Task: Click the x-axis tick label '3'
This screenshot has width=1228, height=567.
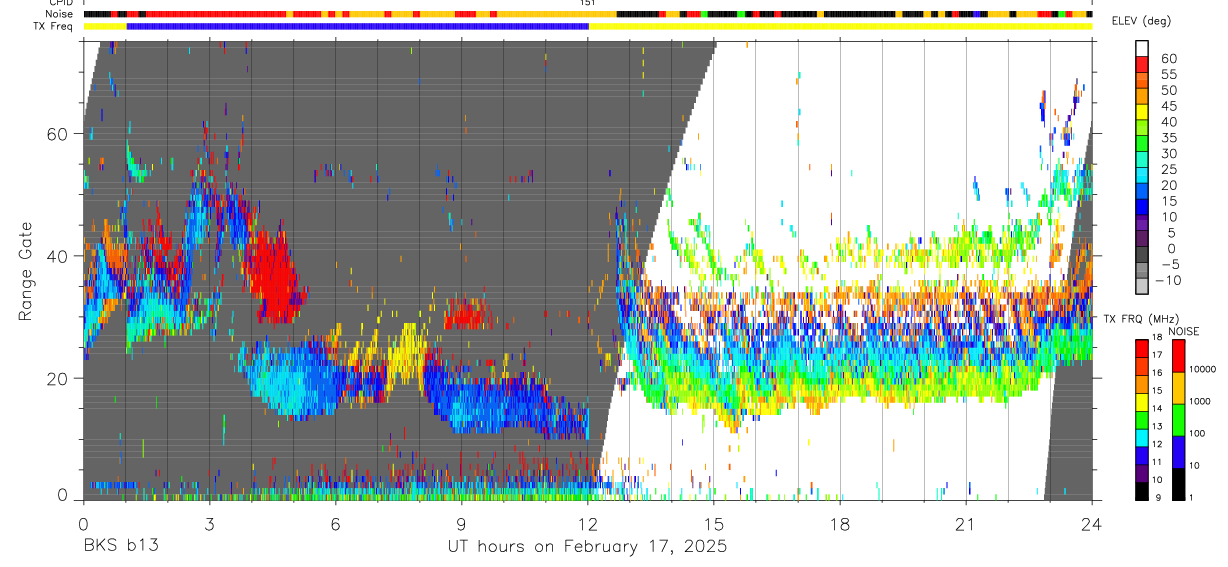Action: (209, 524)
